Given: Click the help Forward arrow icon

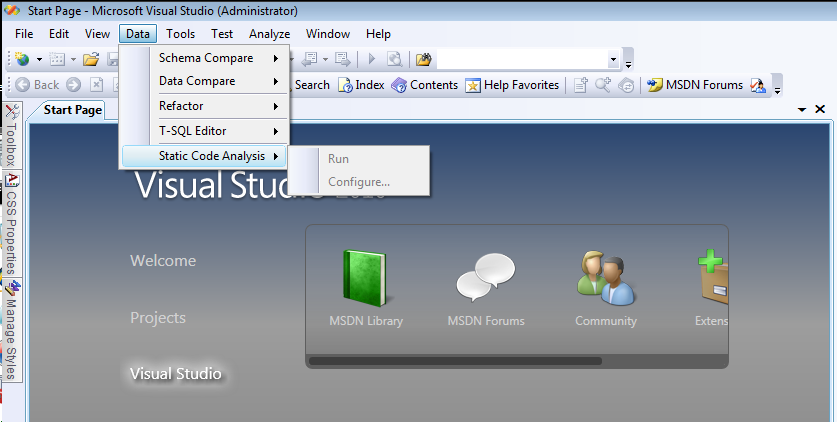Looking at the screenshot, I should [x=74, y=85].
